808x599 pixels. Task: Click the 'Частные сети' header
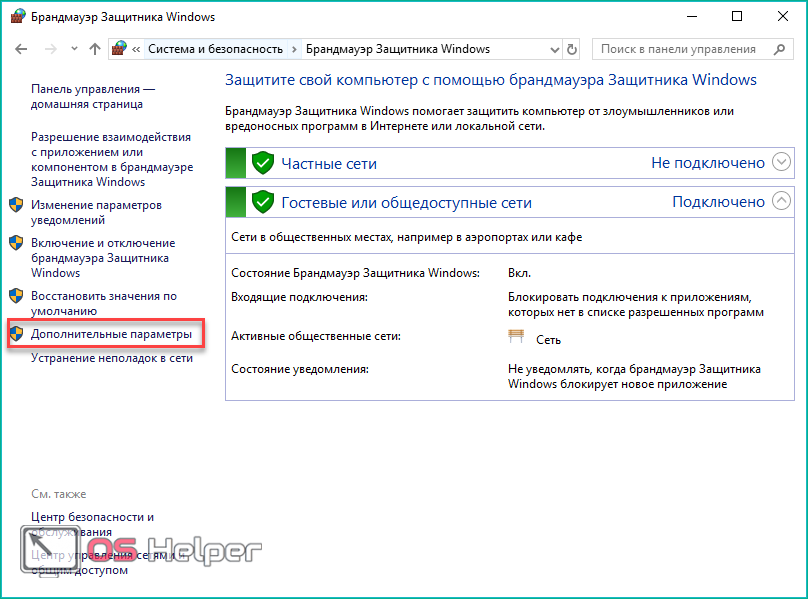[329, 163]
